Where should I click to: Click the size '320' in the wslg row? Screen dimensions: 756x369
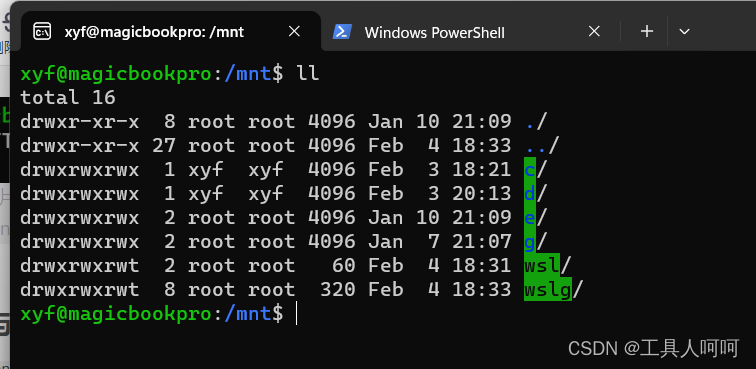(x=338, y=289)
